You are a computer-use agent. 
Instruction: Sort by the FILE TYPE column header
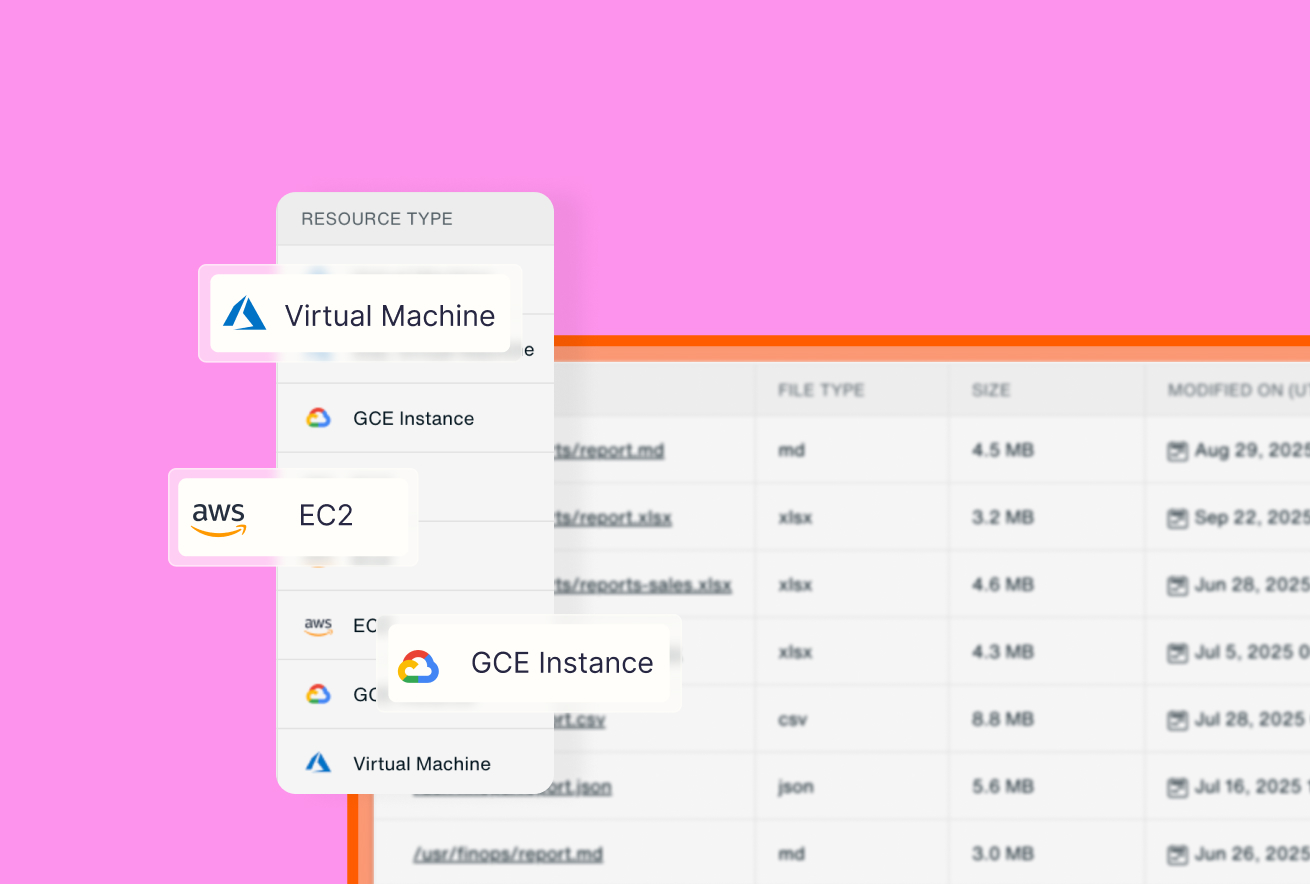click(x=821, y=390)
